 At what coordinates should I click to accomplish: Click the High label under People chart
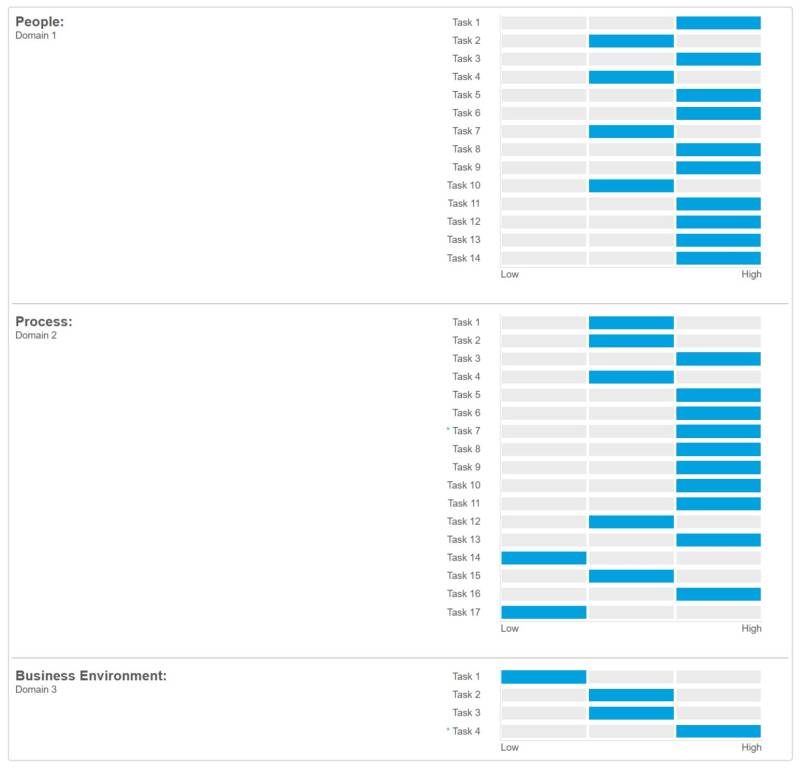pos(751,275)
